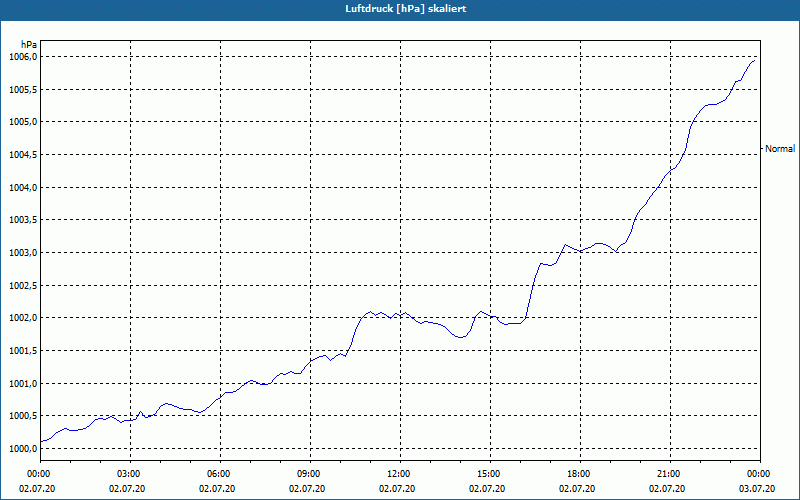This screenshot has height=500, width=800.
Task: Select the 1004,5 y-axis value
Action: (23, 155)
